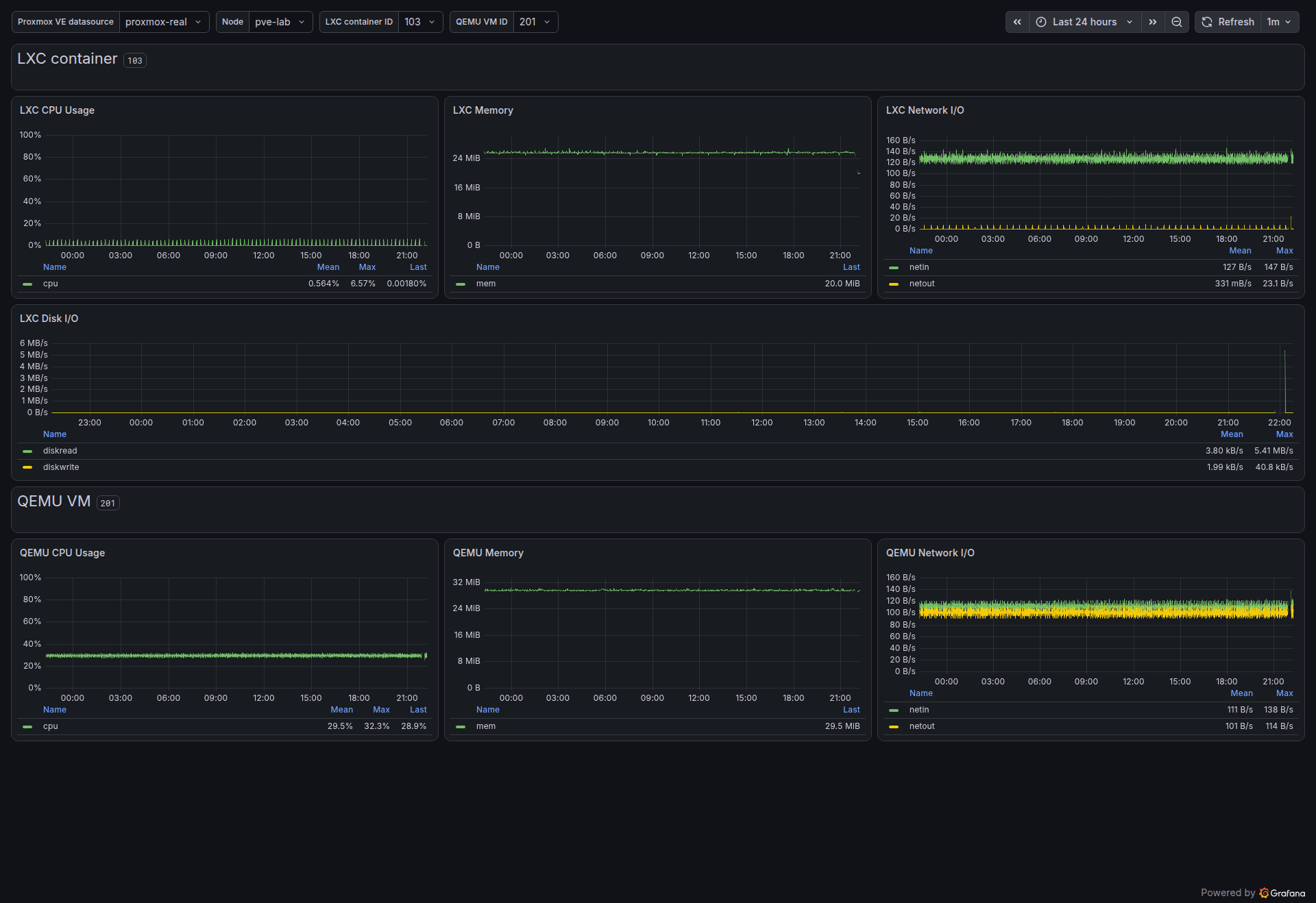
Task: Toggle netout series in QEMU Network legend
Action: [922, 726]
